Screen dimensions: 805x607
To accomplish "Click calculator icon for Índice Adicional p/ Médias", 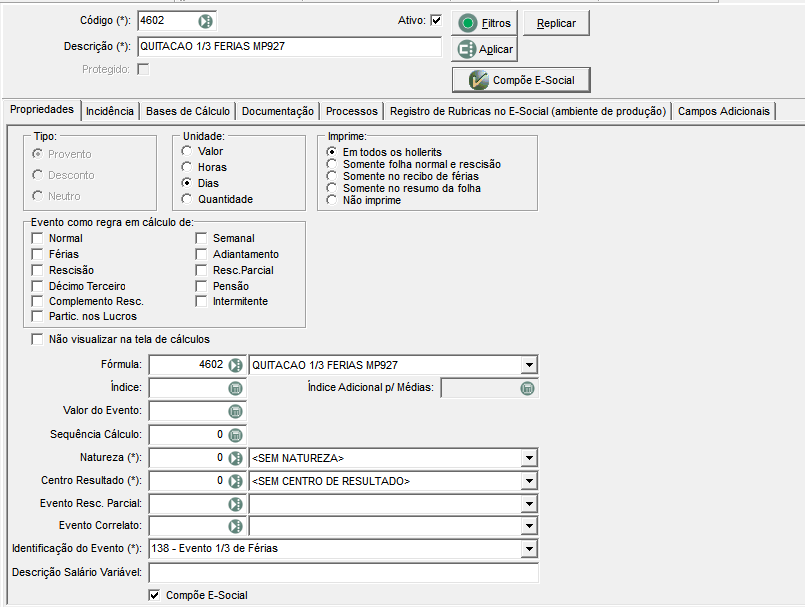I will click(527, 388).
